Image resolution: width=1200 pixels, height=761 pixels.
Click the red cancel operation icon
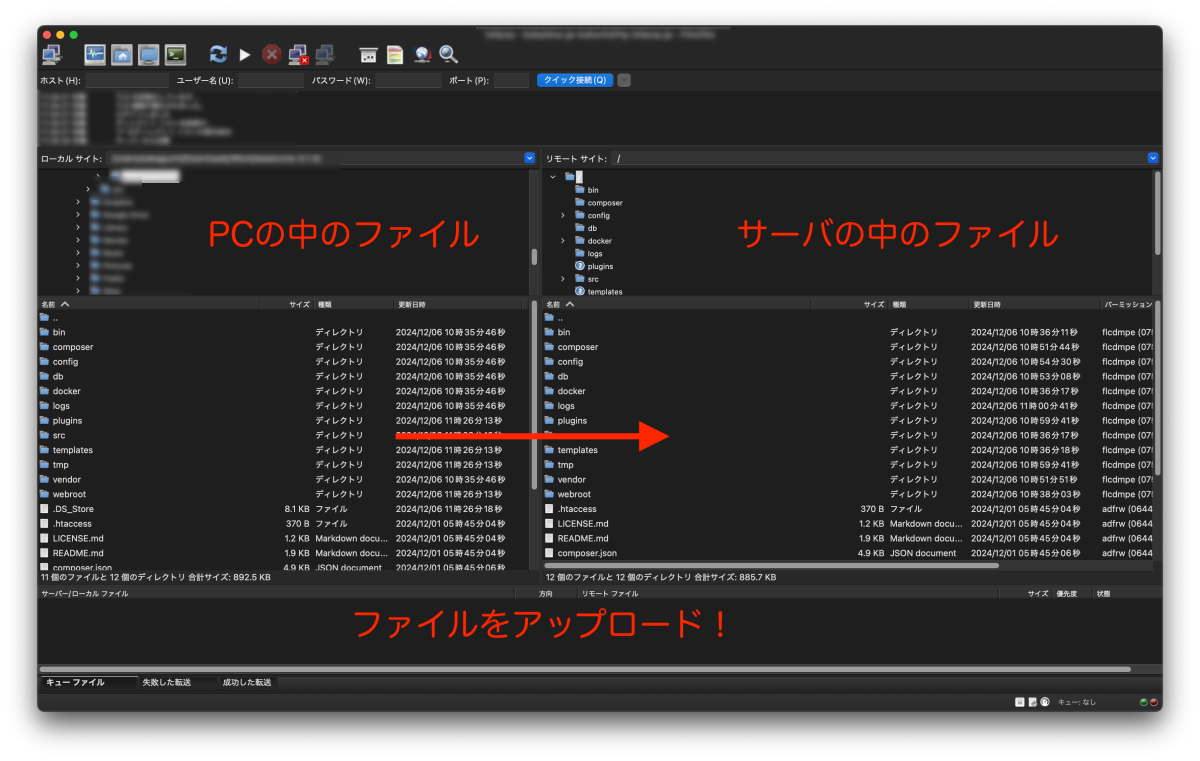[271, 54]
